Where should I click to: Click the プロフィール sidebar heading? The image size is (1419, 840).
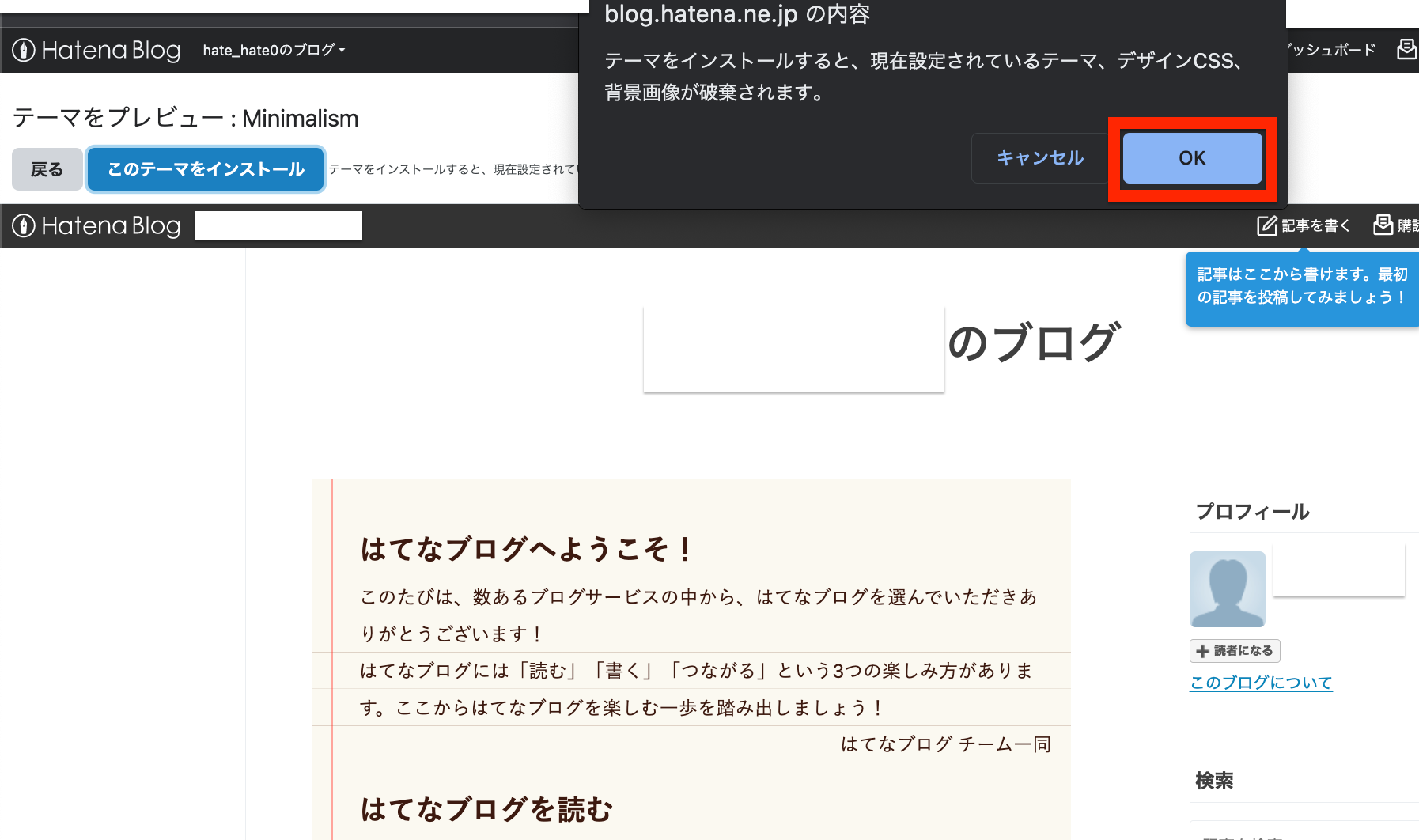[1253, 512]
